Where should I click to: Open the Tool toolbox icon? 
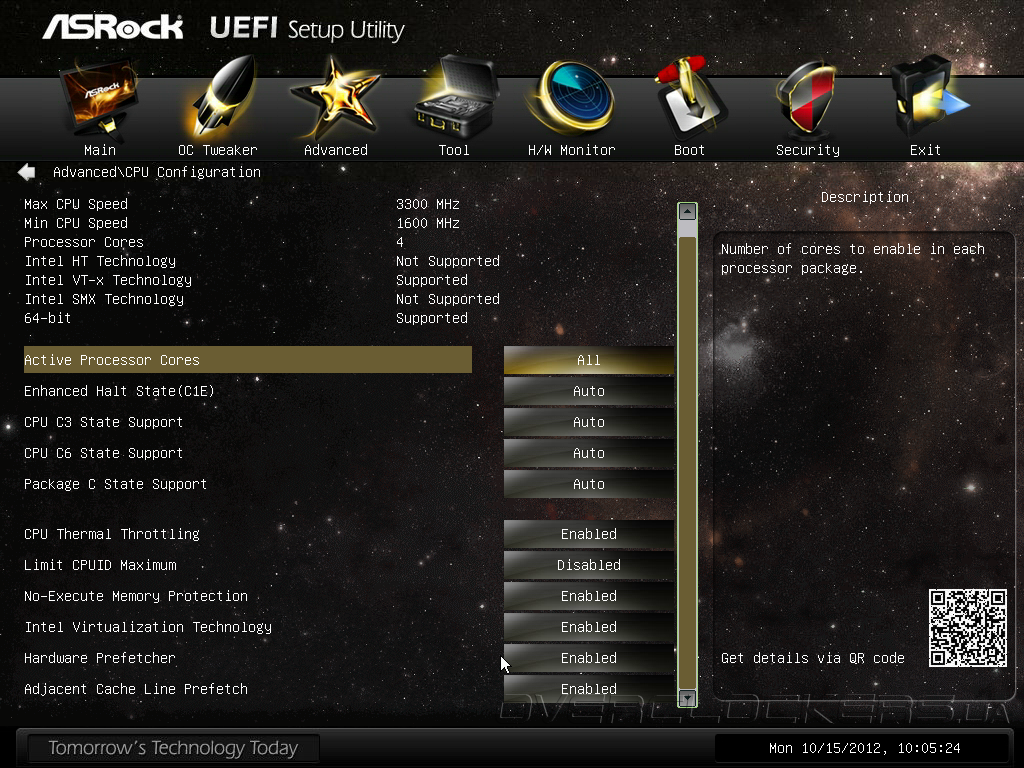point(455,97)
